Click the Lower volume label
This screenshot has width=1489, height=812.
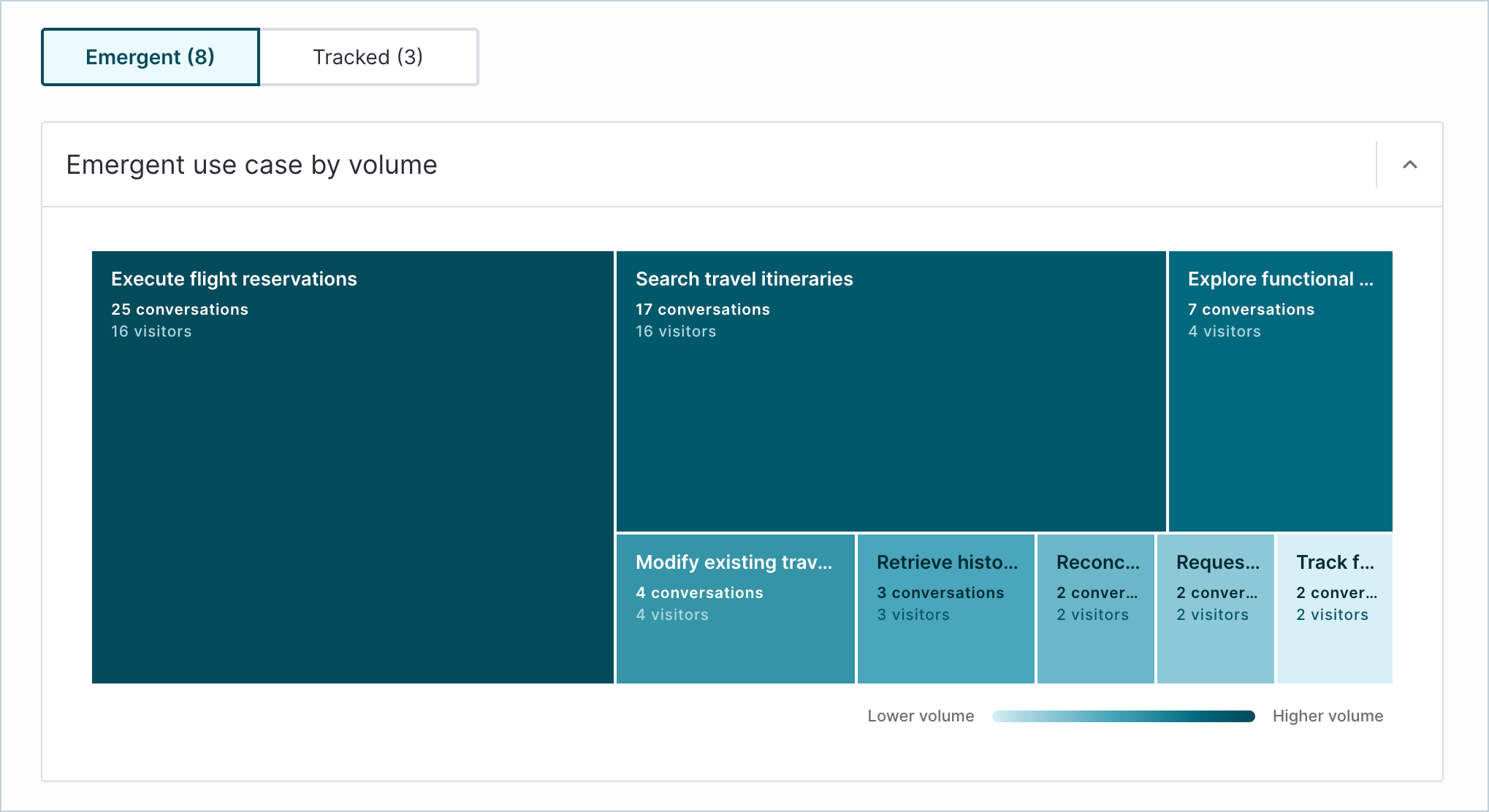pyautogui.click(x=921, y=716)
